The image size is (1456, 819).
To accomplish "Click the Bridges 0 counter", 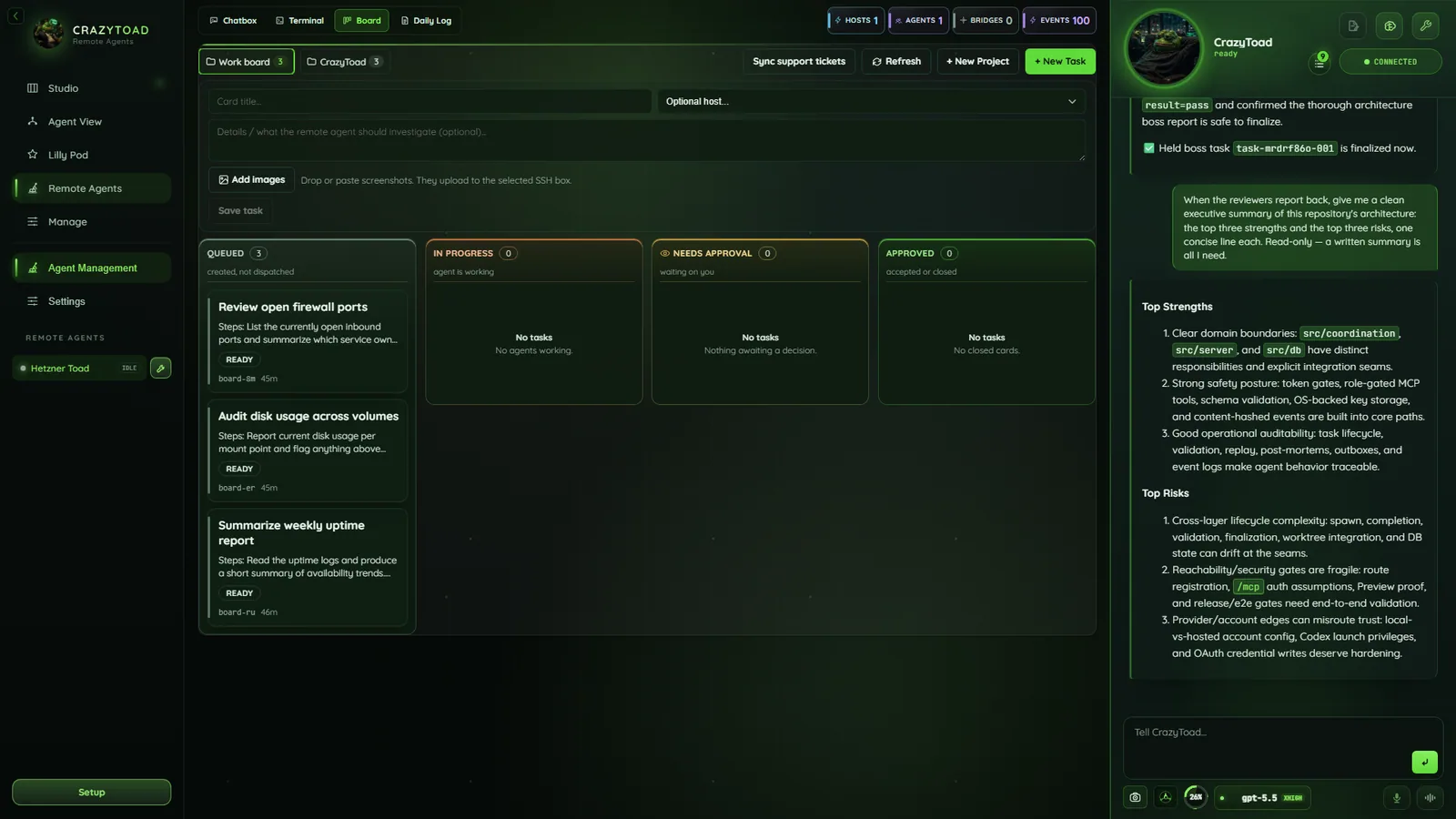I will pyautogui.click(x=986, y=20).
